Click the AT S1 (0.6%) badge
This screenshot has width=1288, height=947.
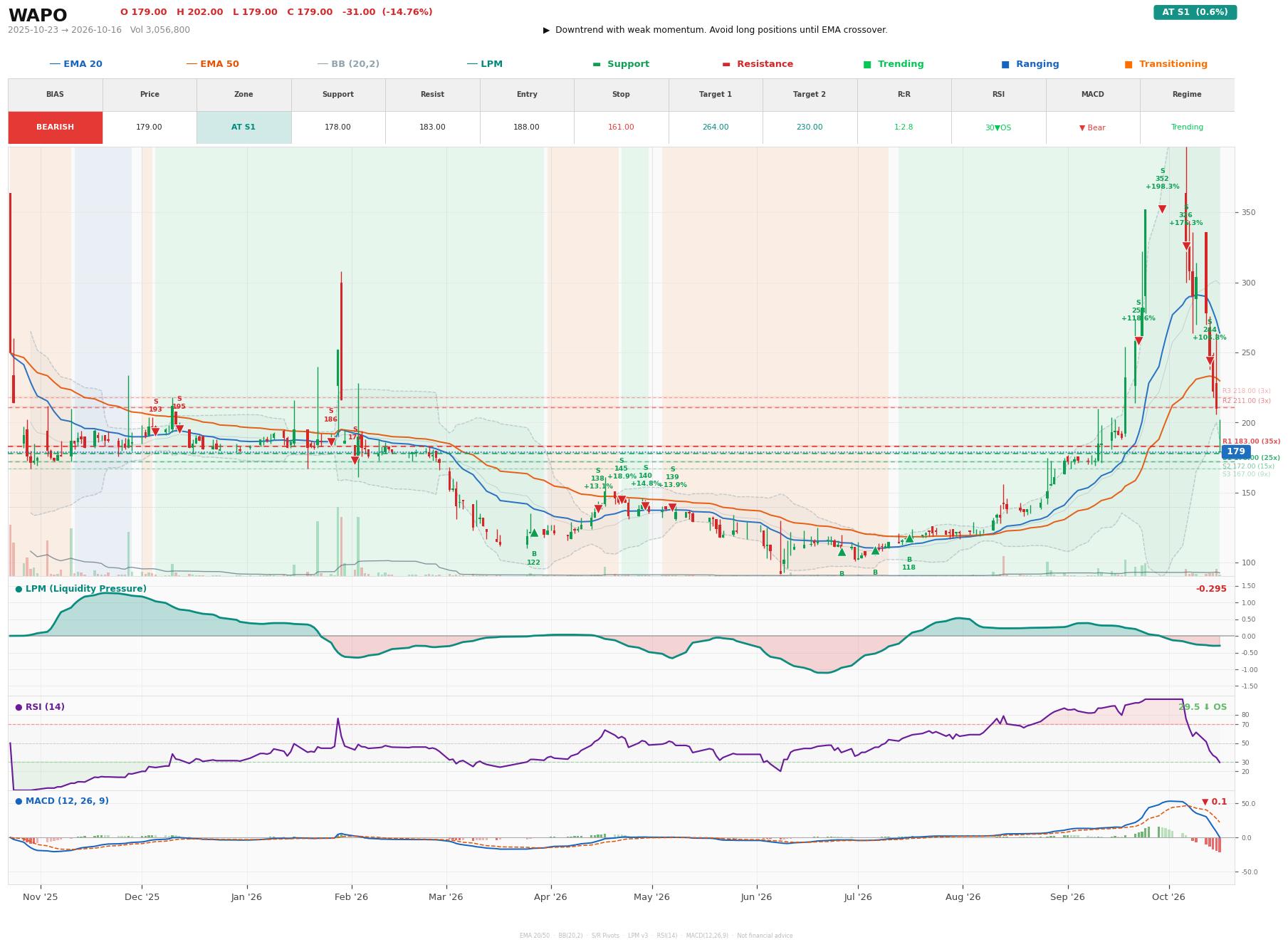tap(1195, 12)
